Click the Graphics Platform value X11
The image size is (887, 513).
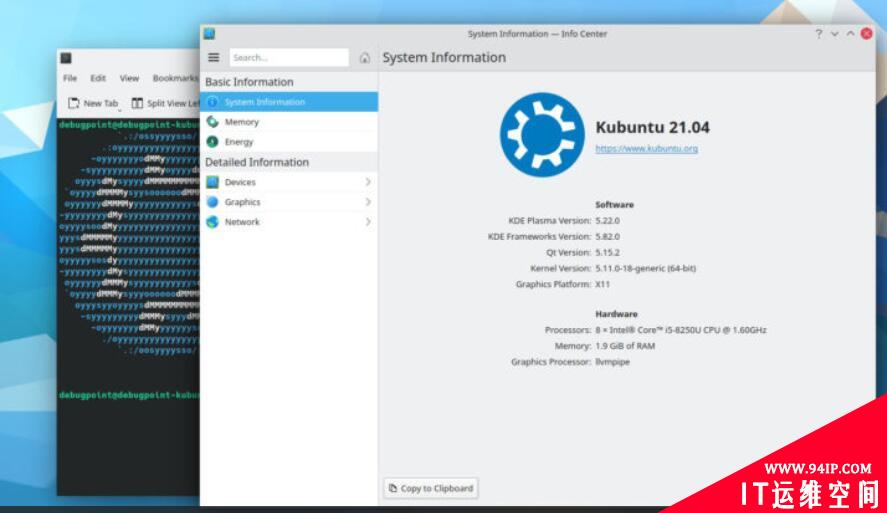tap(602, 284)
